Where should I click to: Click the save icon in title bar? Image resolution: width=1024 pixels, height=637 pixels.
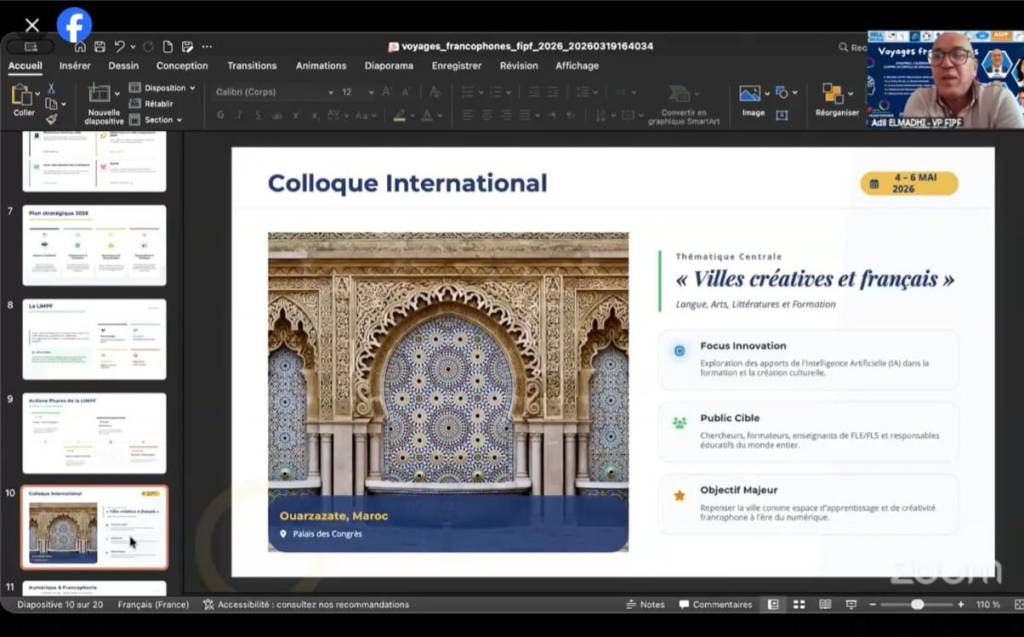100,47
